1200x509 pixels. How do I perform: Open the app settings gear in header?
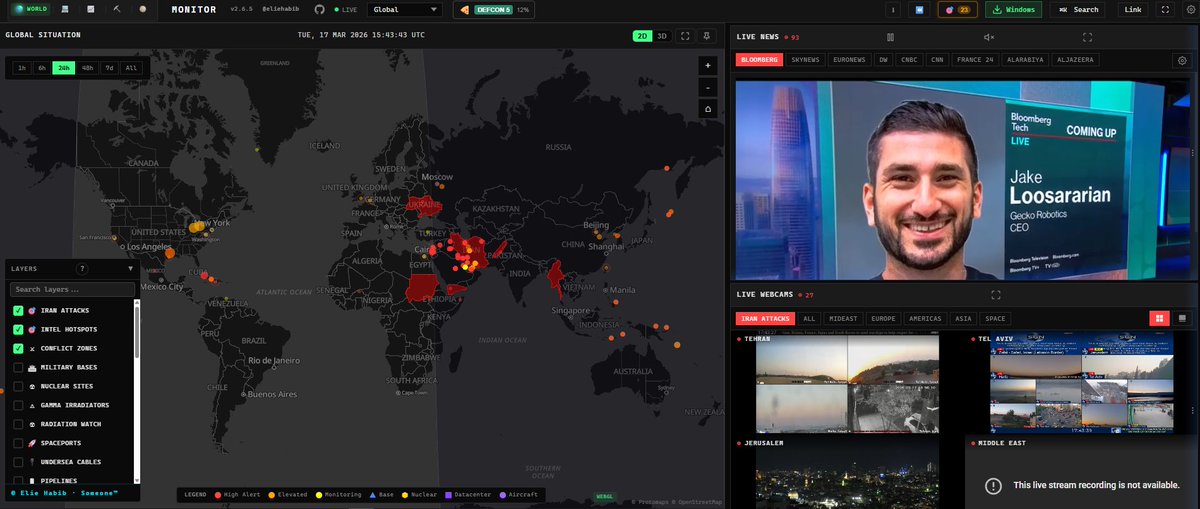[x=1190, y=9]
